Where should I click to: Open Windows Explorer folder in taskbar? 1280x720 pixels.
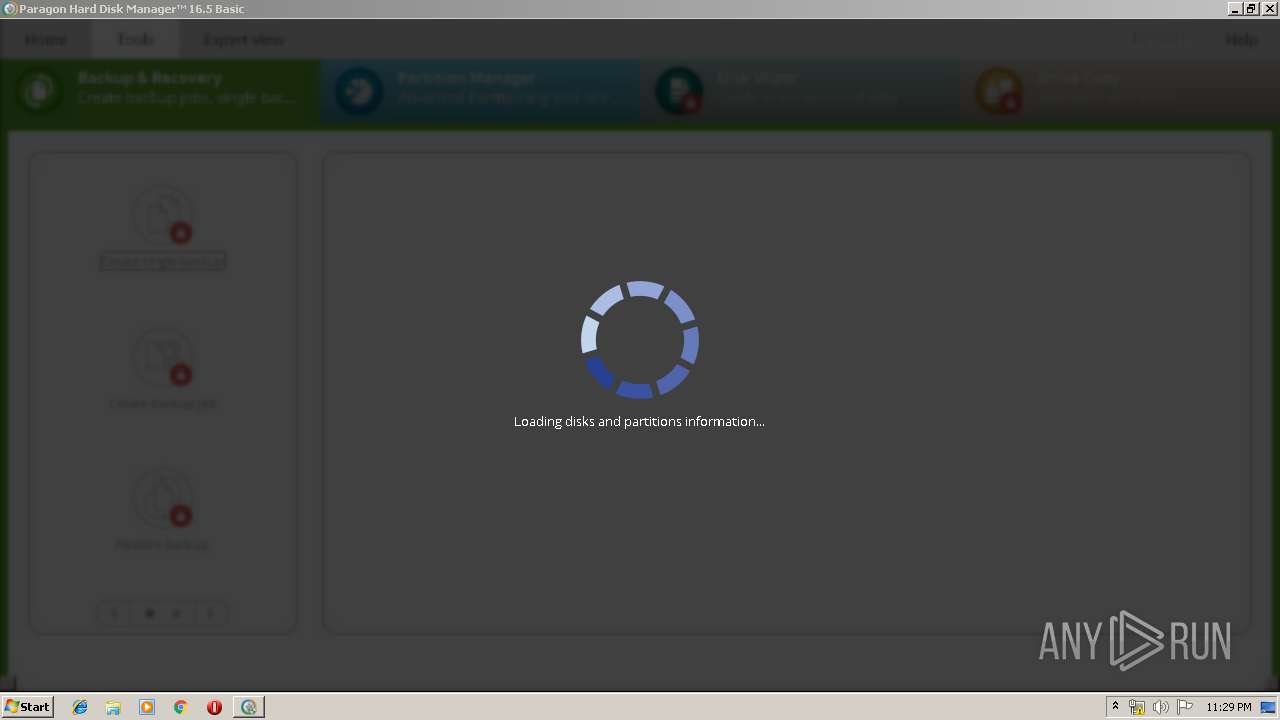(113, 707)
